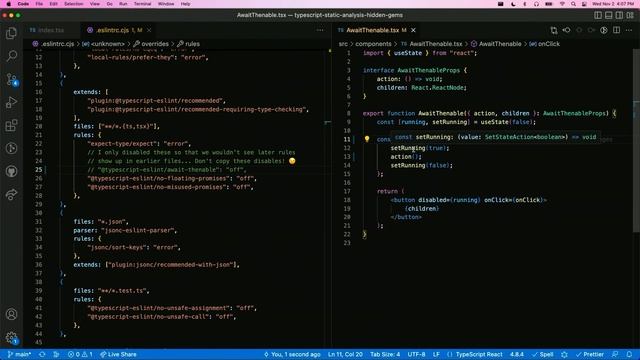Click the date and time in menu bar

(x=613, y=4)
